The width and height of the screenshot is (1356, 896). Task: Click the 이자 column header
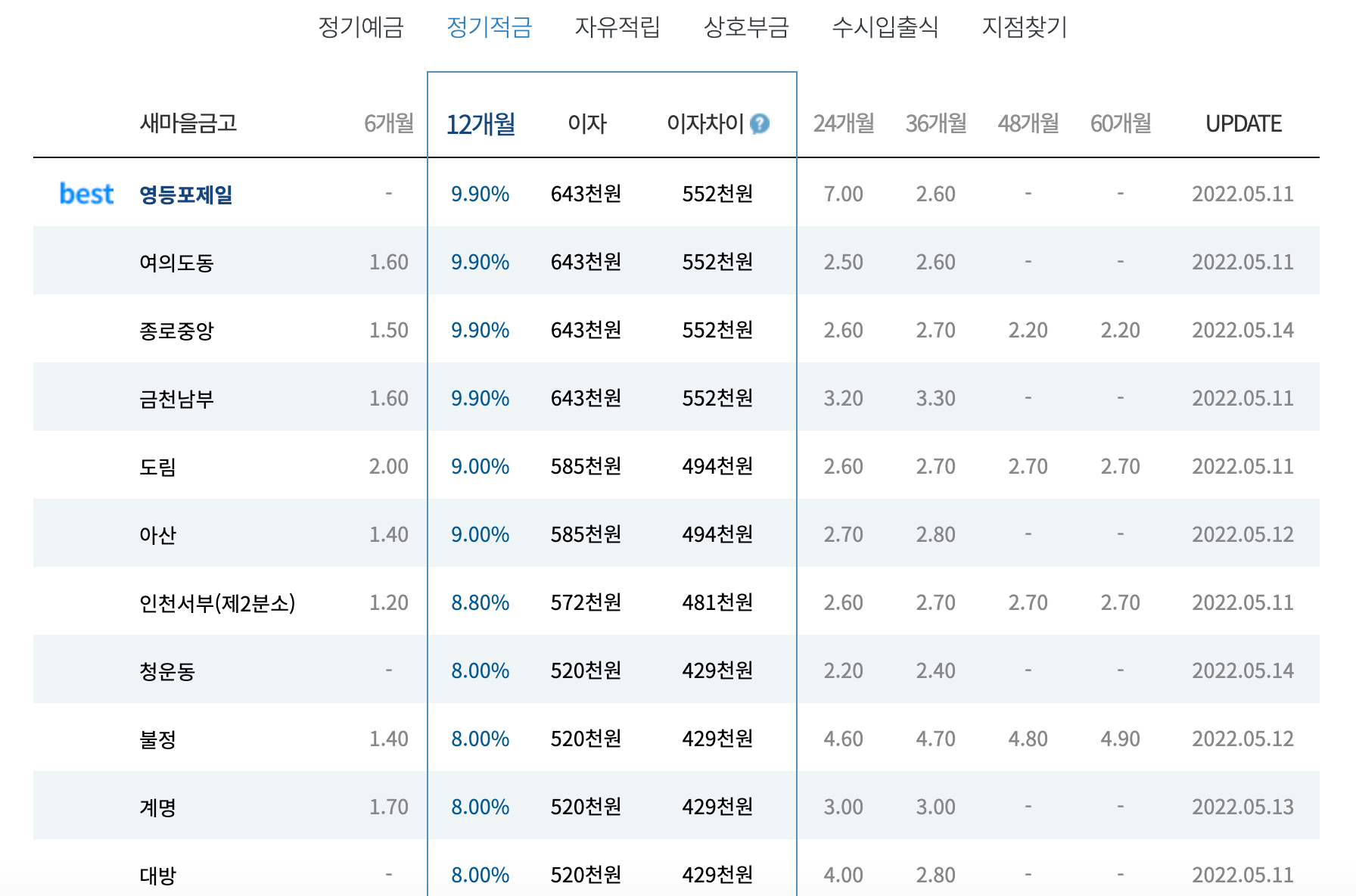coord(587,123)
